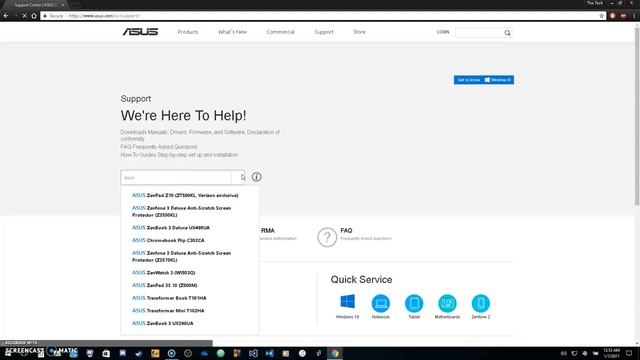This screenshot has width=640, height=360.
Task: Select ZenPad 3S 10 (Z500M) suggestion
Action: [x=164, y=285]
